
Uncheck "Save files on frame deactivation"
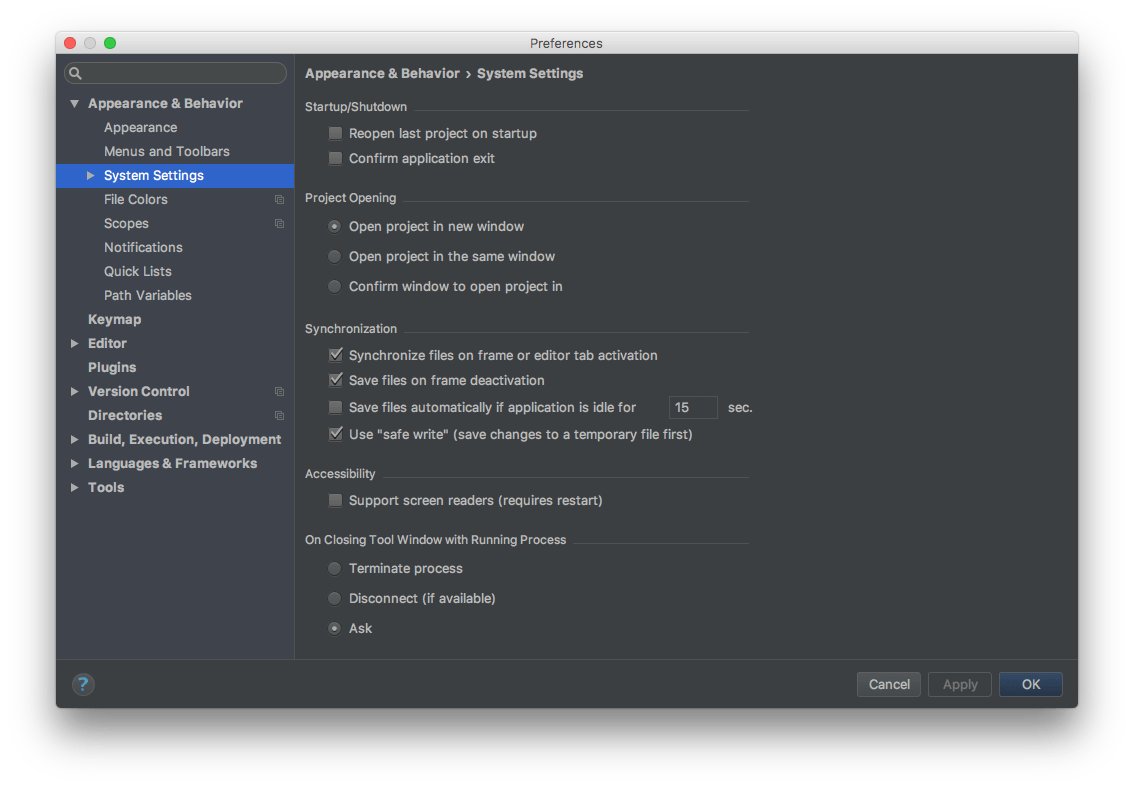pos(335,381)
